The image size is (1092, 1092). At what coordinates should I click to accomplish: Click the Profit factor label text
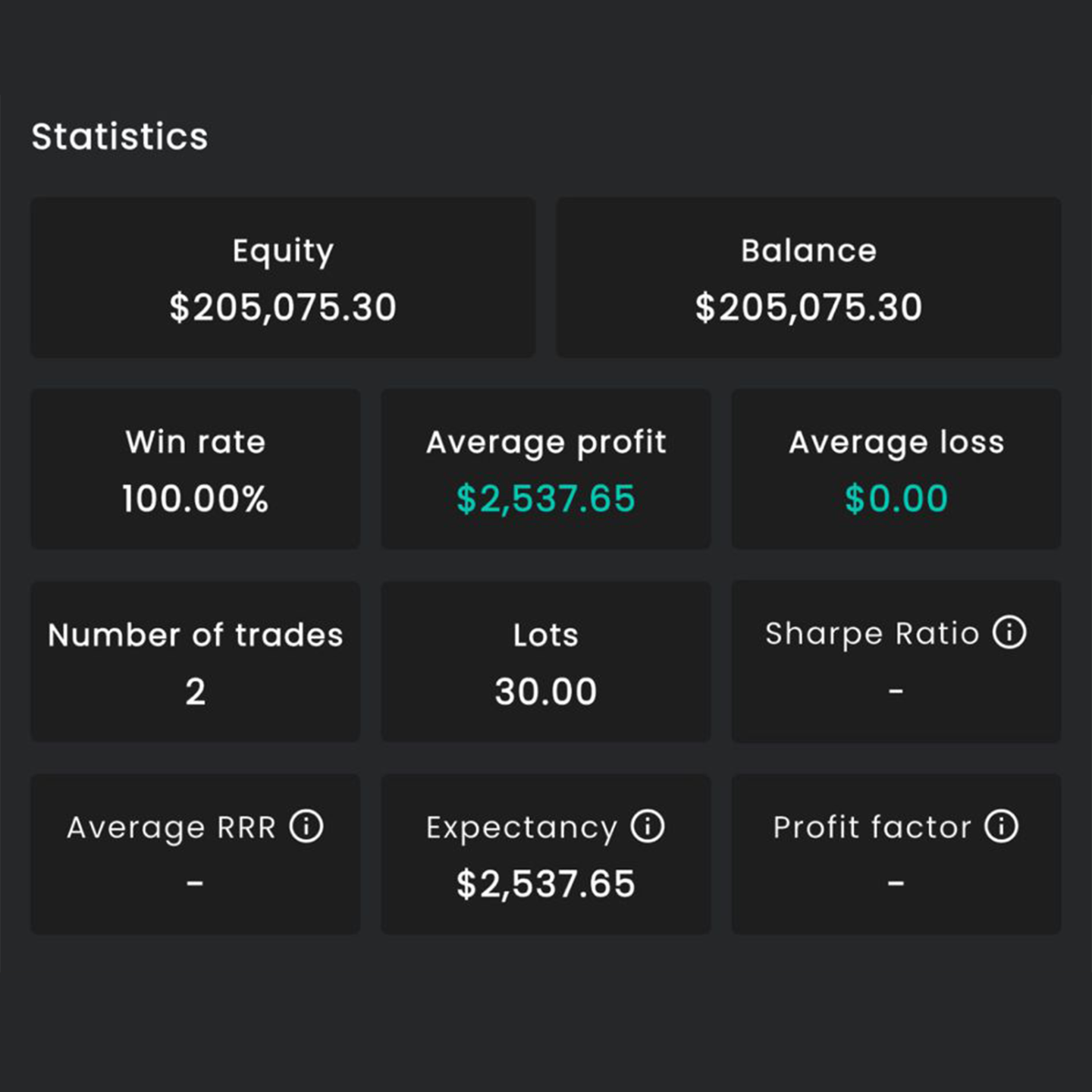pos(871,827)
